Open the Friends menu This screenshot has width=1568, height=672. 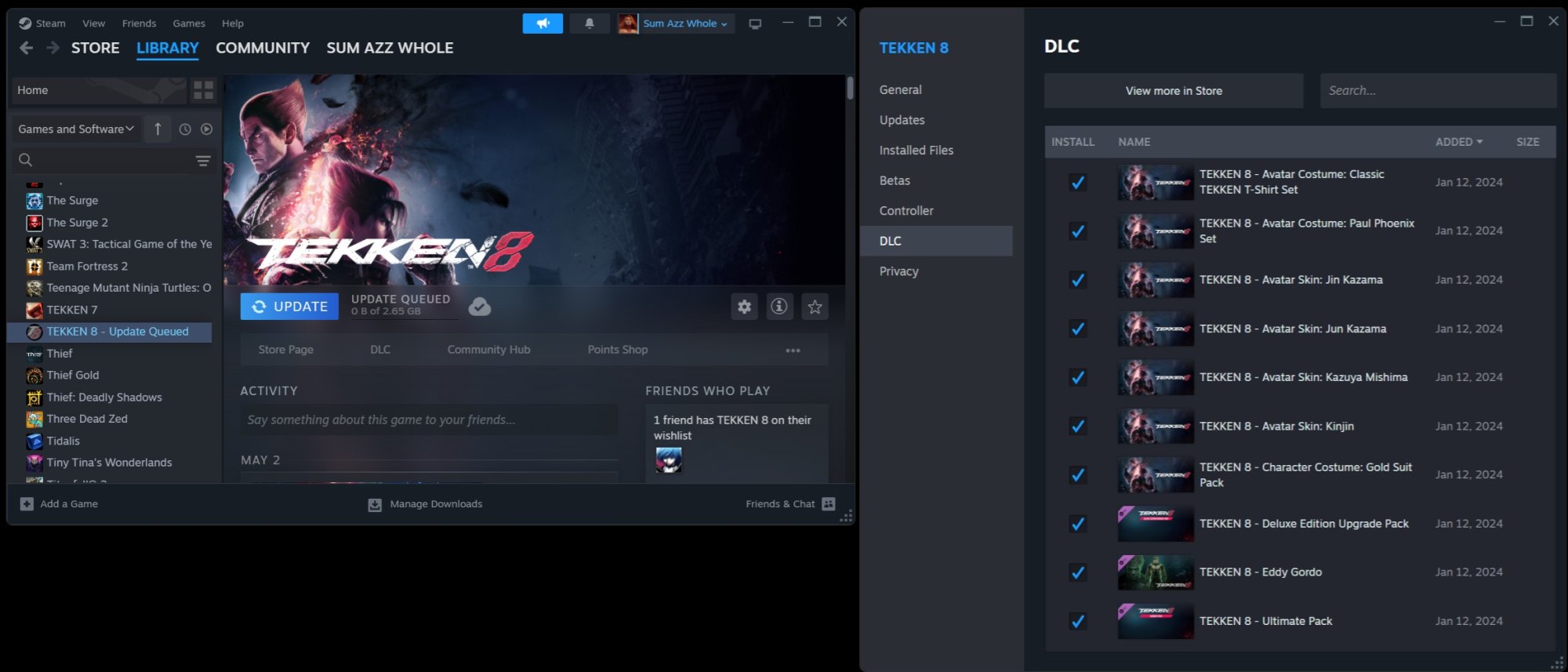point(139,24)
